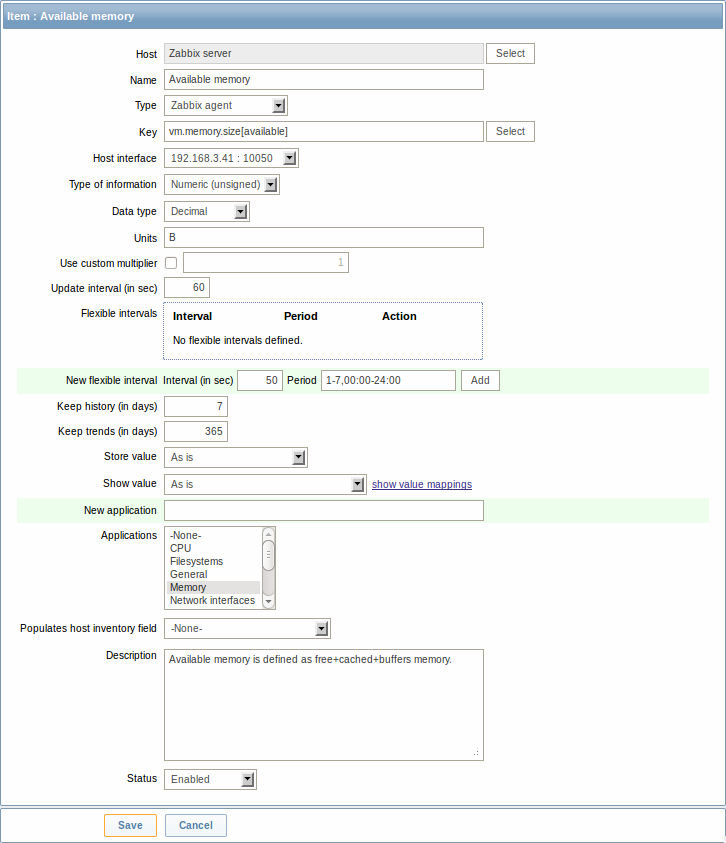Expand the Type of information dropdown
Screen dimensions: 726x843
(x=222, y=184)
